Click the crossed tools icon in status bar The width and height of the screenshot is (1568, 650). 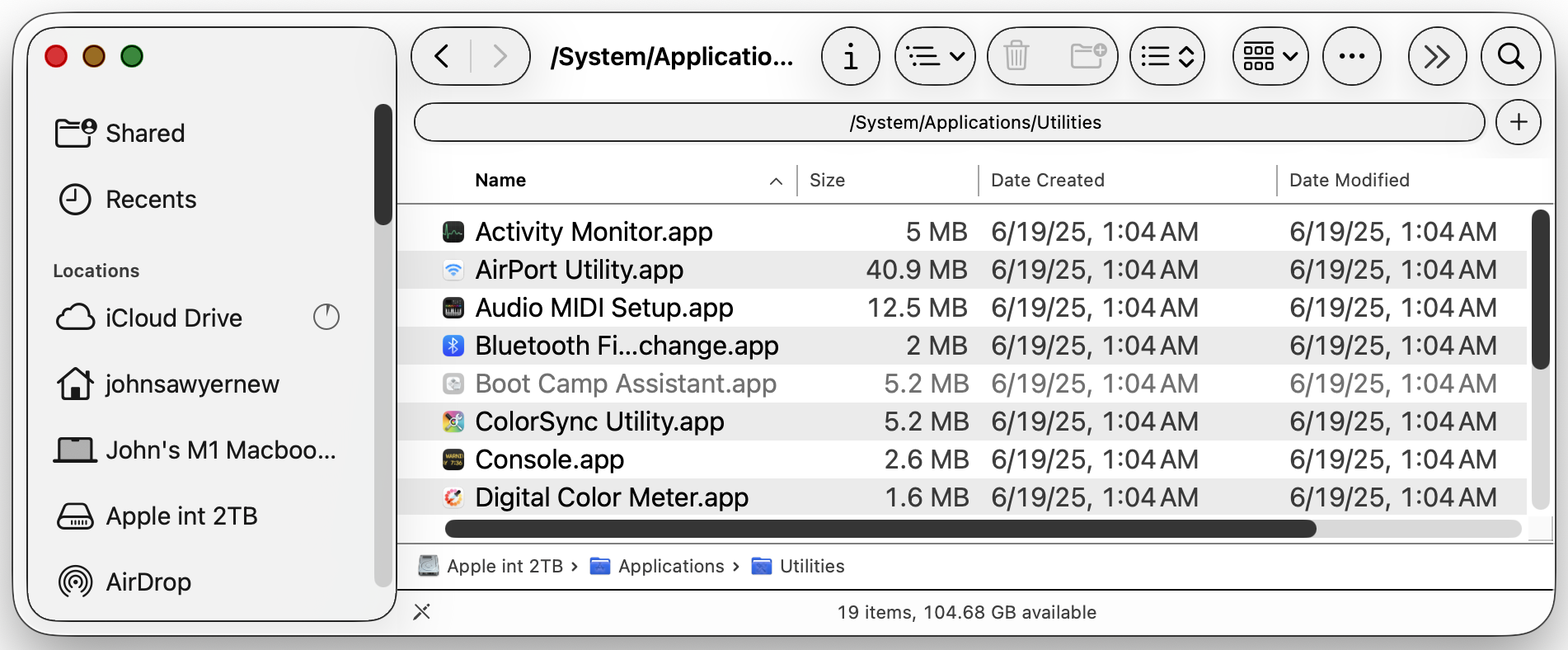(422, 611)
